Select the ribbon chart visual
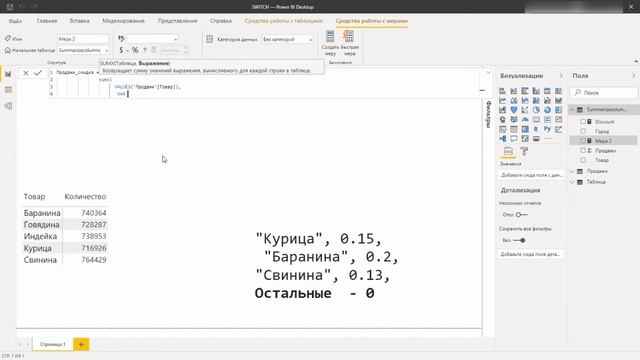640x360 pixels. (x=558, y=100)
